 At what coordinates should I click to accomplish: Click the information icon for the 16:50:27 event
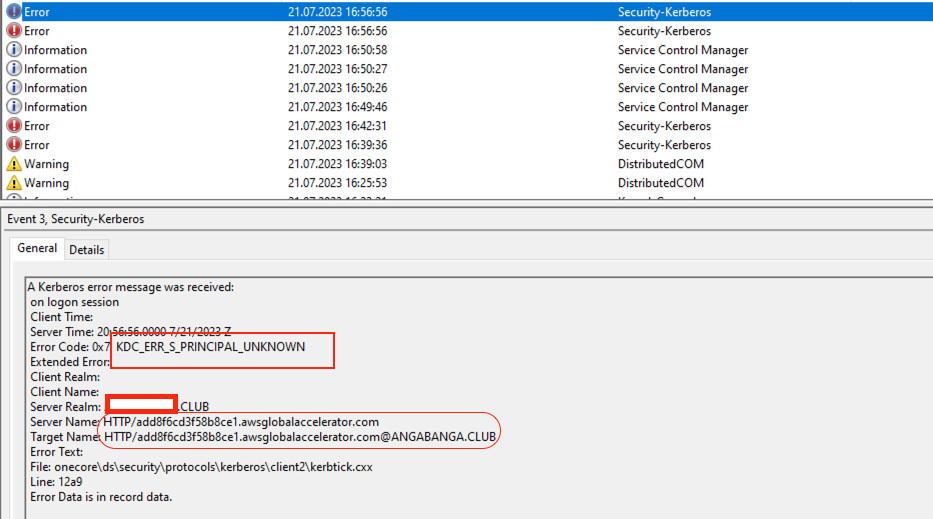point(14,69)
